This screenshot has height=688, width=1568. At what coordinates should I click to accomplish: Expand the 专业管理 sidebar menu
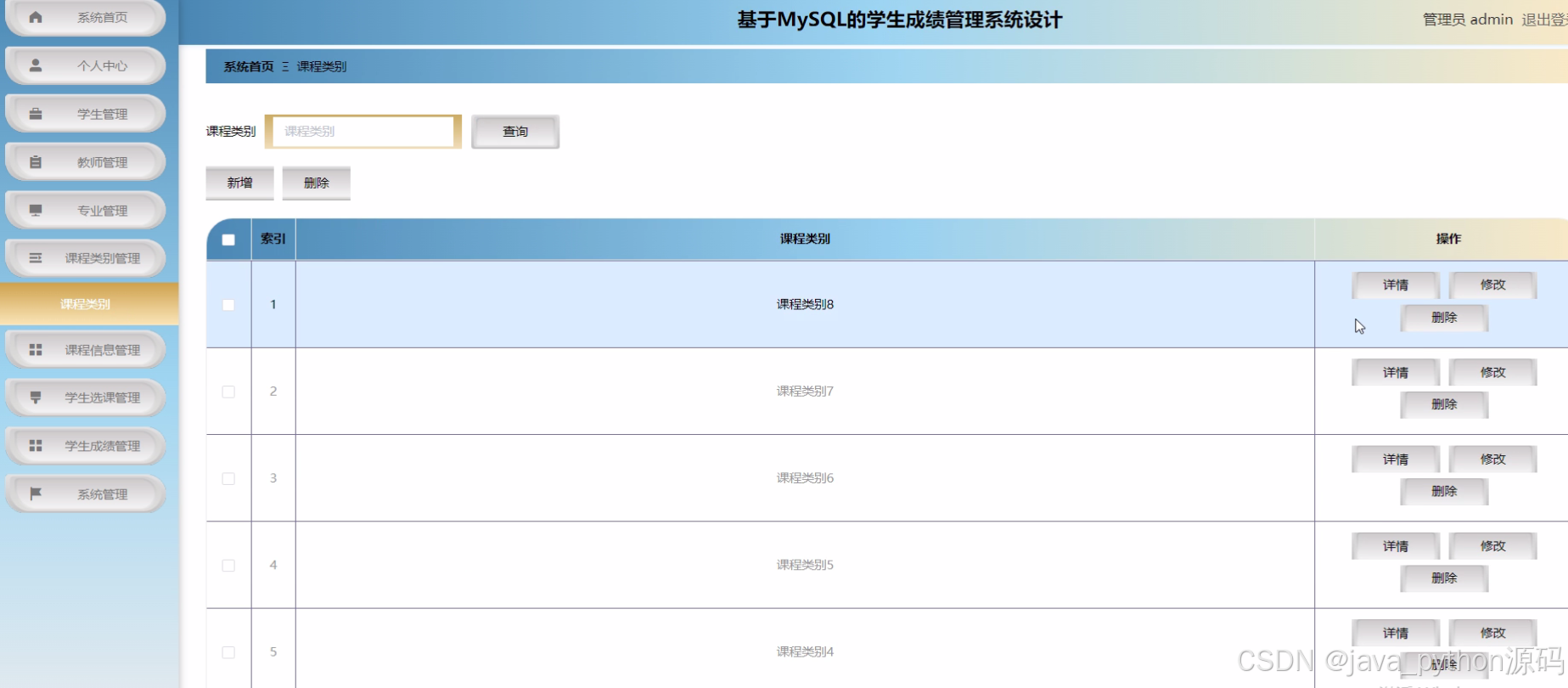coord(86,211)
